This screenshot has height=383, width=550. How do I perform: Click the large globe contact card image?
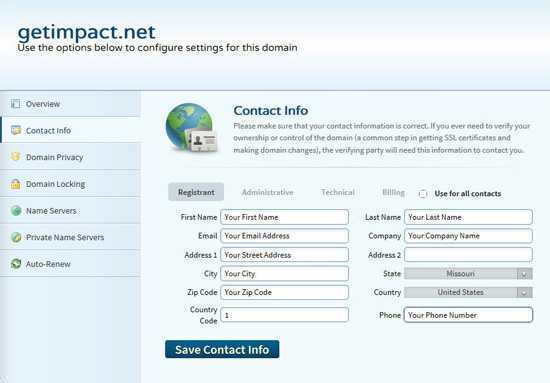(x=192, y=128)
